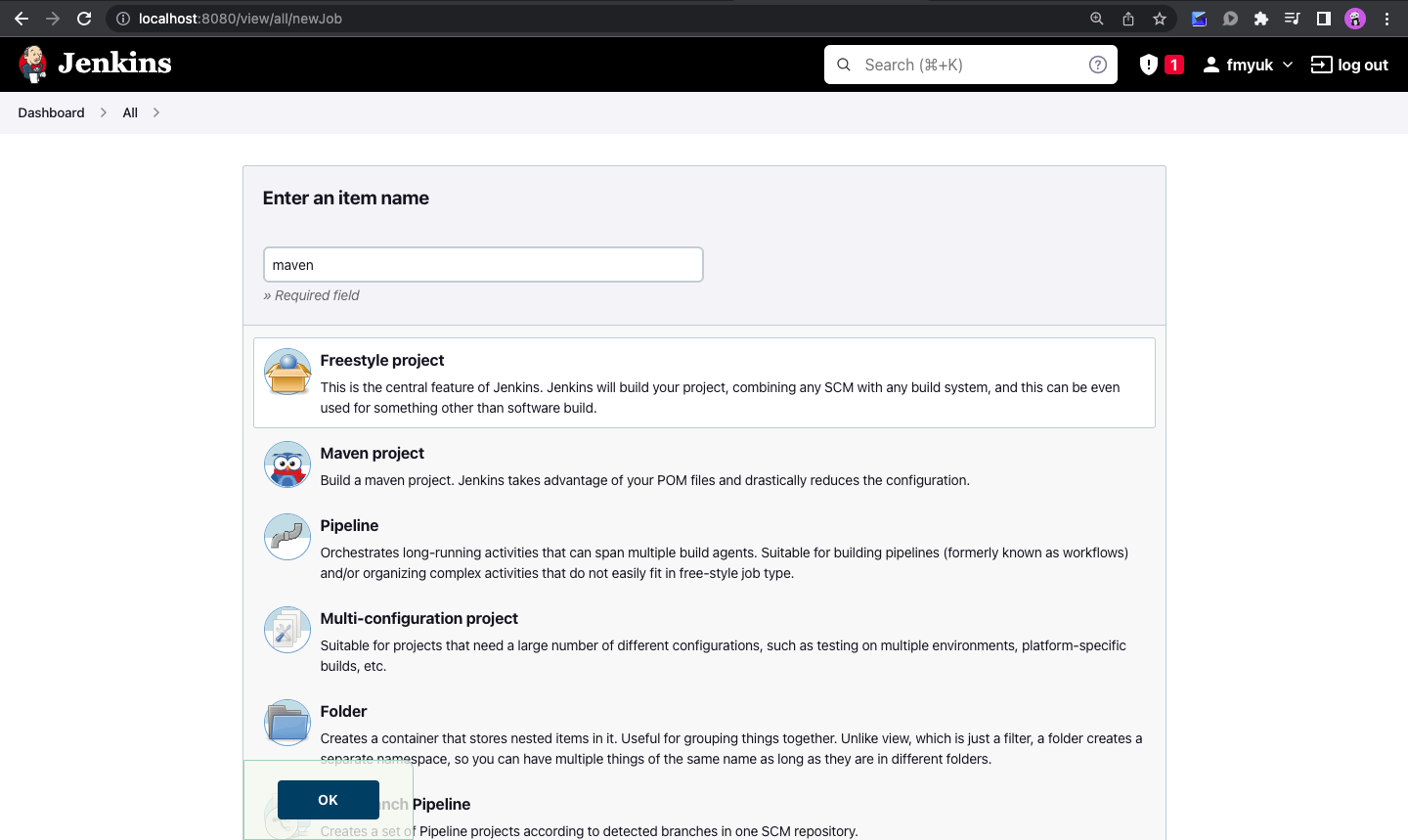Open the Chrome three-dot browser menu
Screen dimensions: 1408x840
click(x=1387, y=19)
